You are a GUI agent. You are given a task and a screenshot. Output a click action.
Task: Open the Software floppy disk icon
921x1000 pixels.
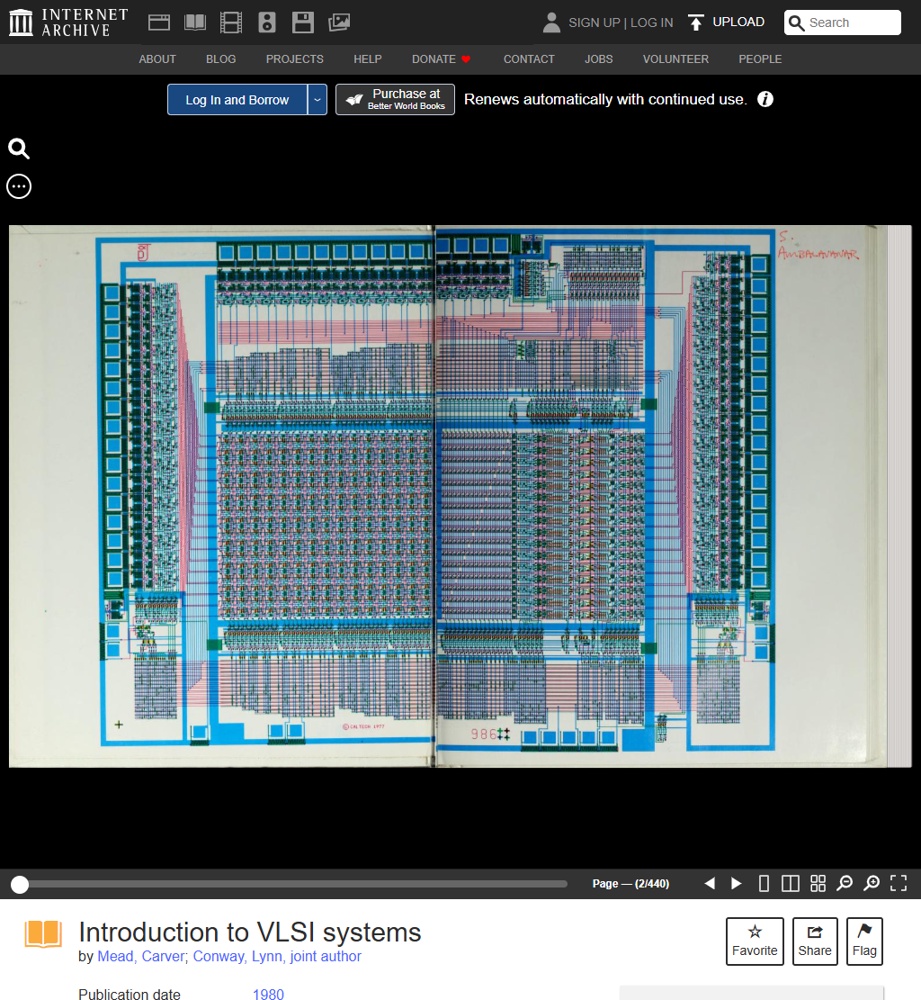coord(302,23)
